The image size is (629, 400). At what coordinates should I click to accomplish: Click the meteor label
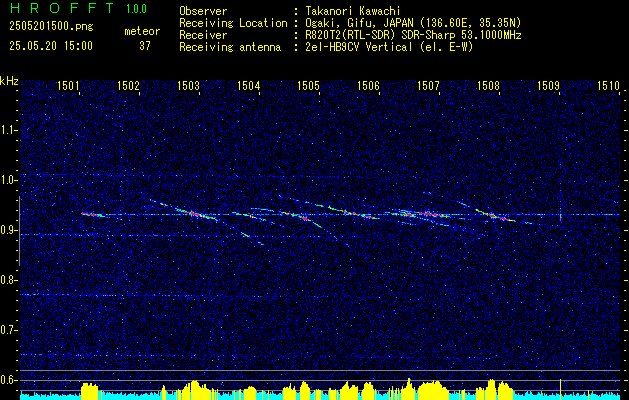coord(142,31)
